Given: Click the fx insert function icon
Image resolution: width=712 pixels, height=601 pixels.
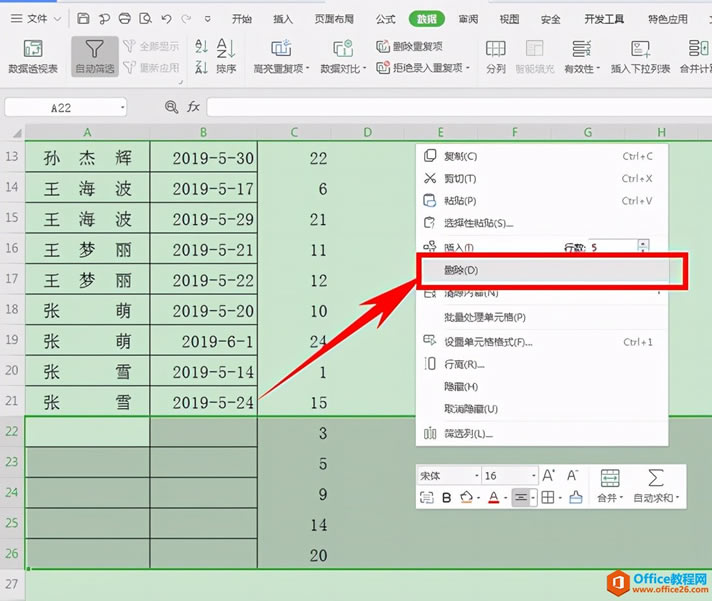Looking at the screenshot, I should (x=193, y=107).
